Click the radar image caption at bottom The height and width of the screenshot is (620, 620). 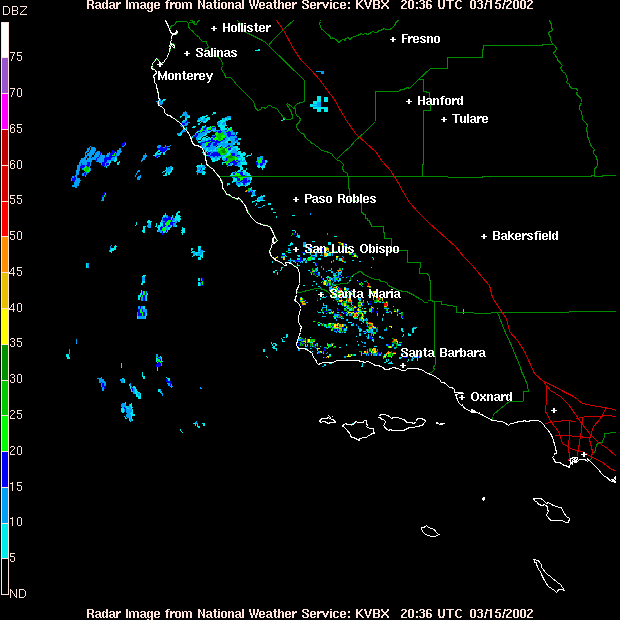coord(310,613)
